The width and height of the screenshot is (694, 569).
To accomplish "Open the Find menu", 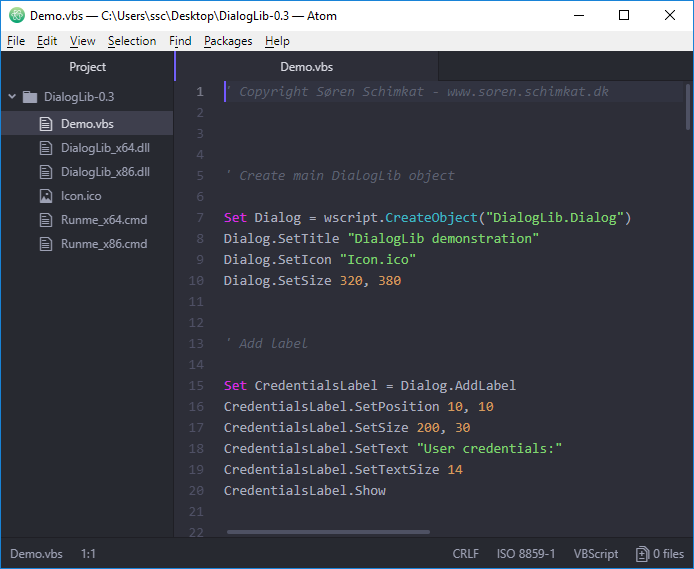I will pyautogui.click(x=180, y=41).
